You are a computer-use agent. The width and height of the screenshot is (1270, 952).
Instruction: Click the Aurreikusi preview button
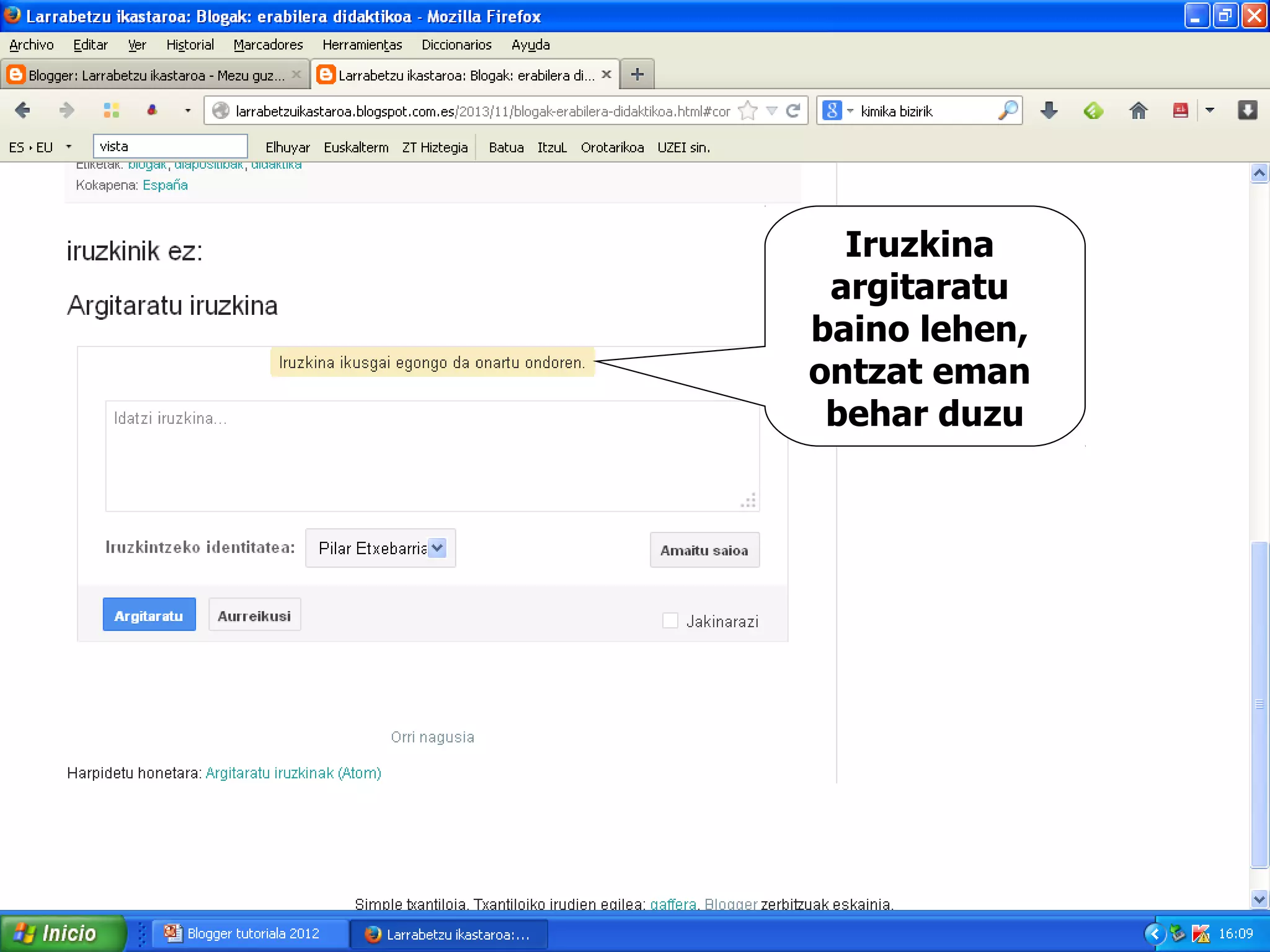click(254, 615)
